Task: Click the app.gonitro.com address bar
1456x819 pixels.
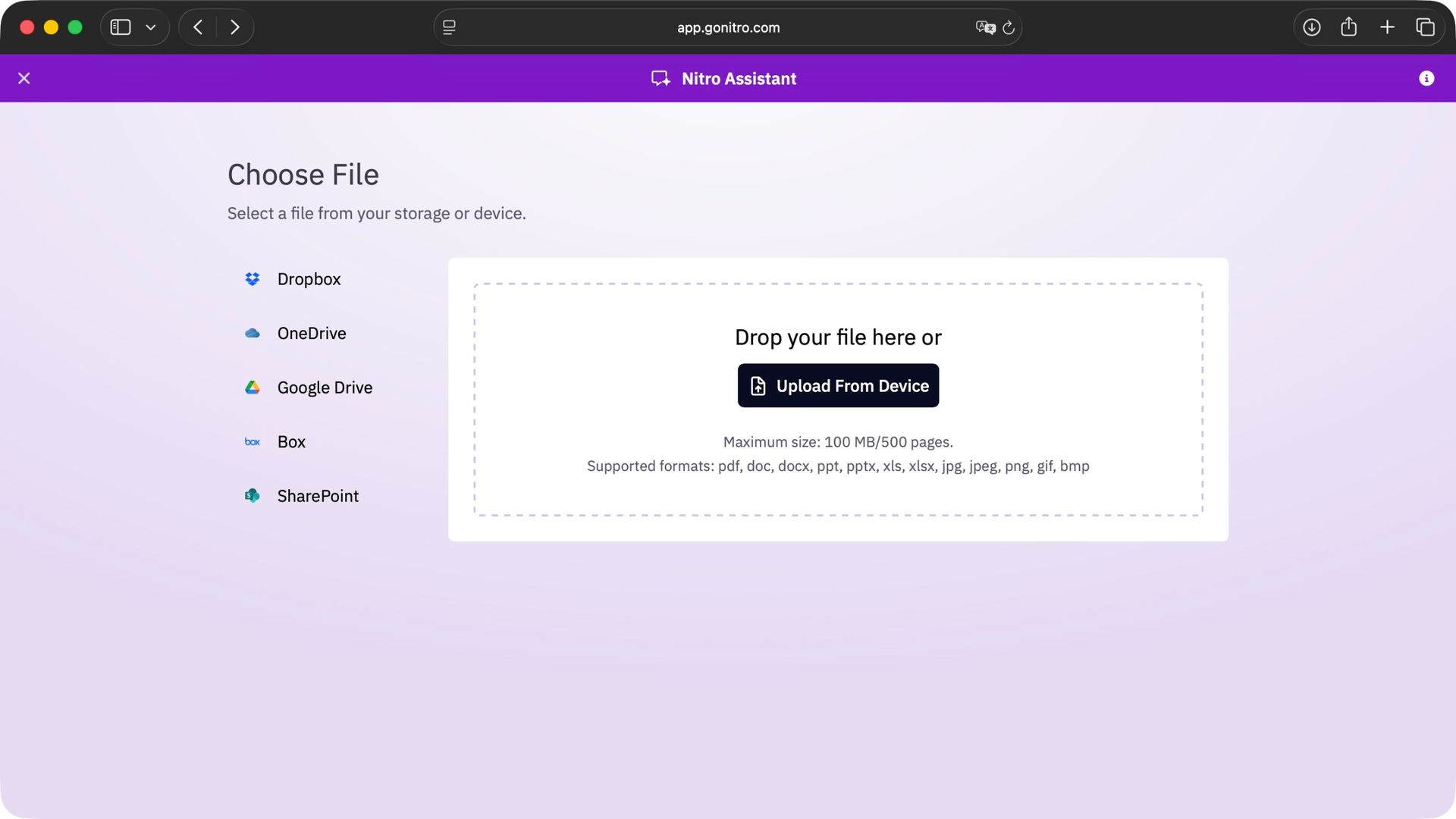Action: point(728,27)
